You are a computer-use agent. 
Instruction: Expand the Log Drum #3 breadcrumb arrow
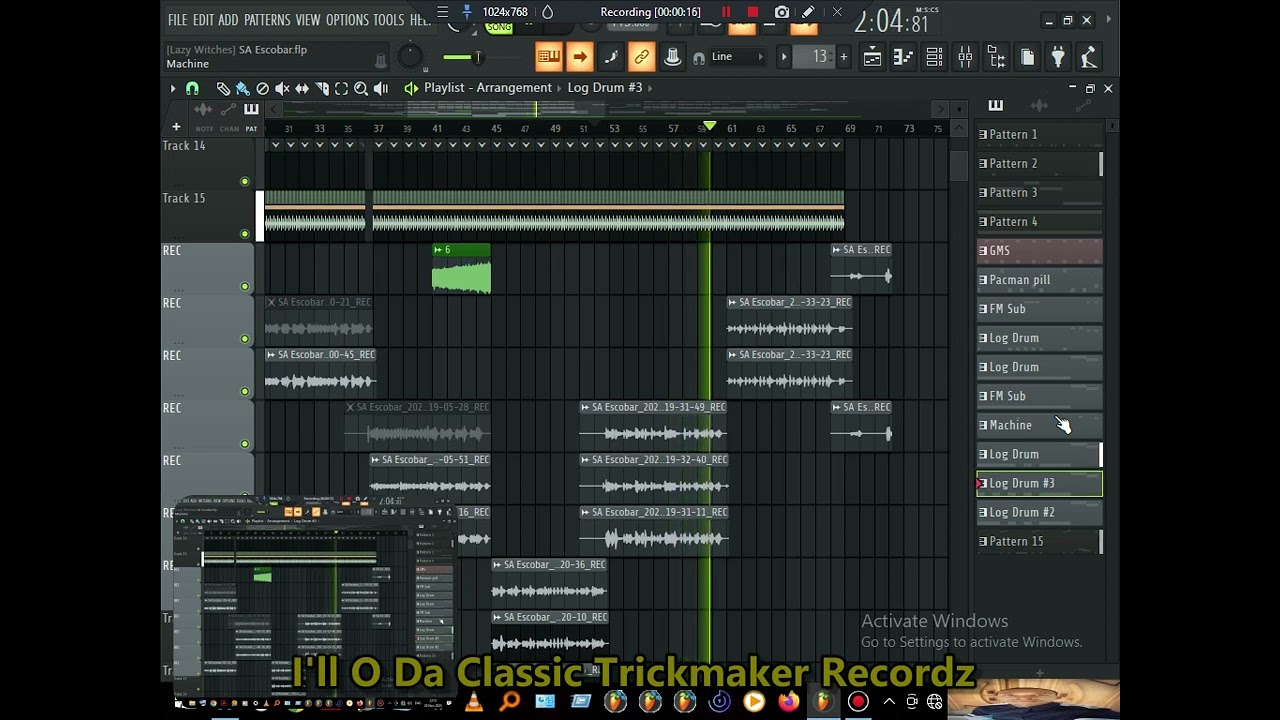(650, 88)
